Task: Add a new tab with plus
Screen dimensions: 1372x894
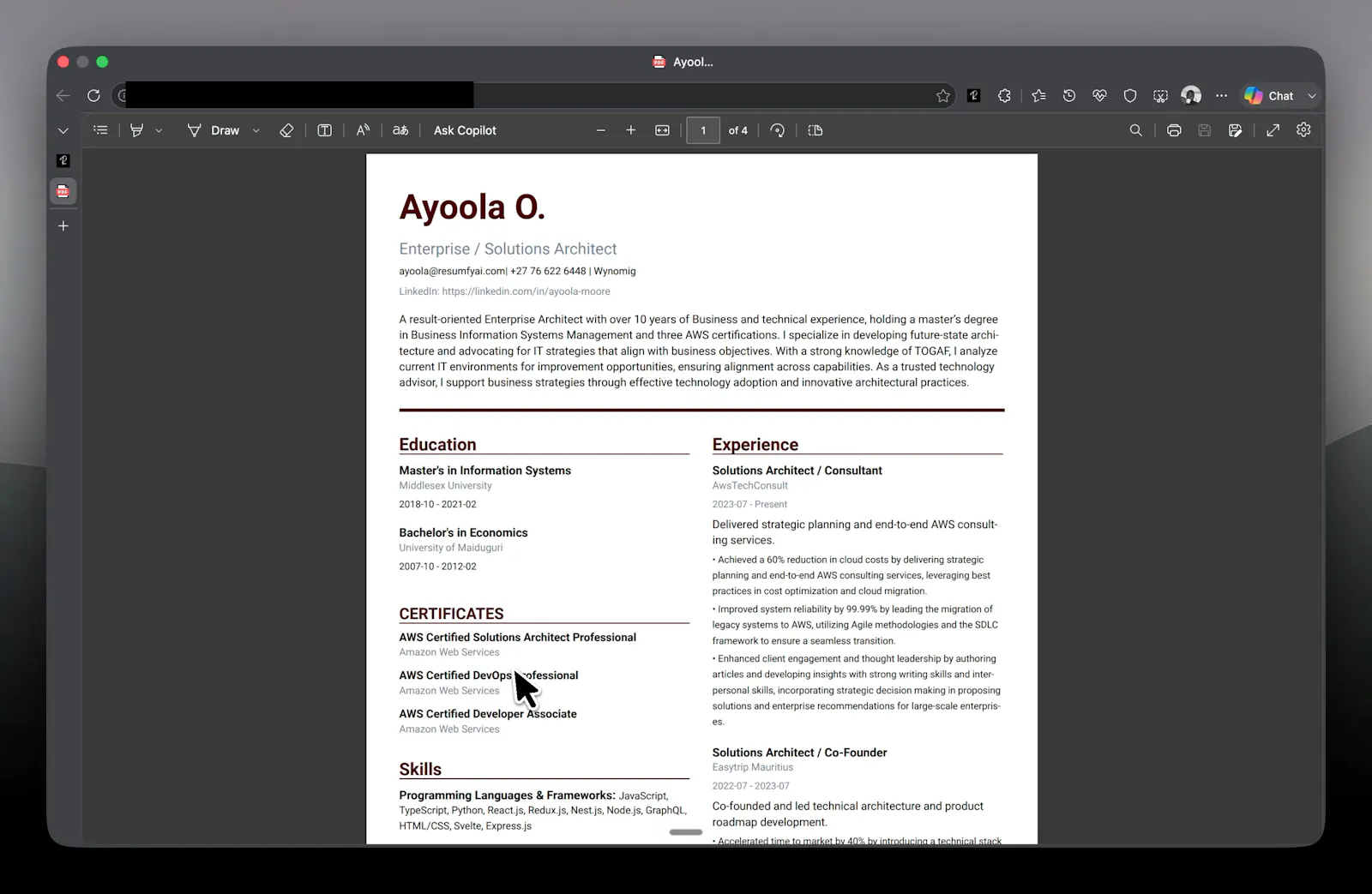Action: coord(63,226)
